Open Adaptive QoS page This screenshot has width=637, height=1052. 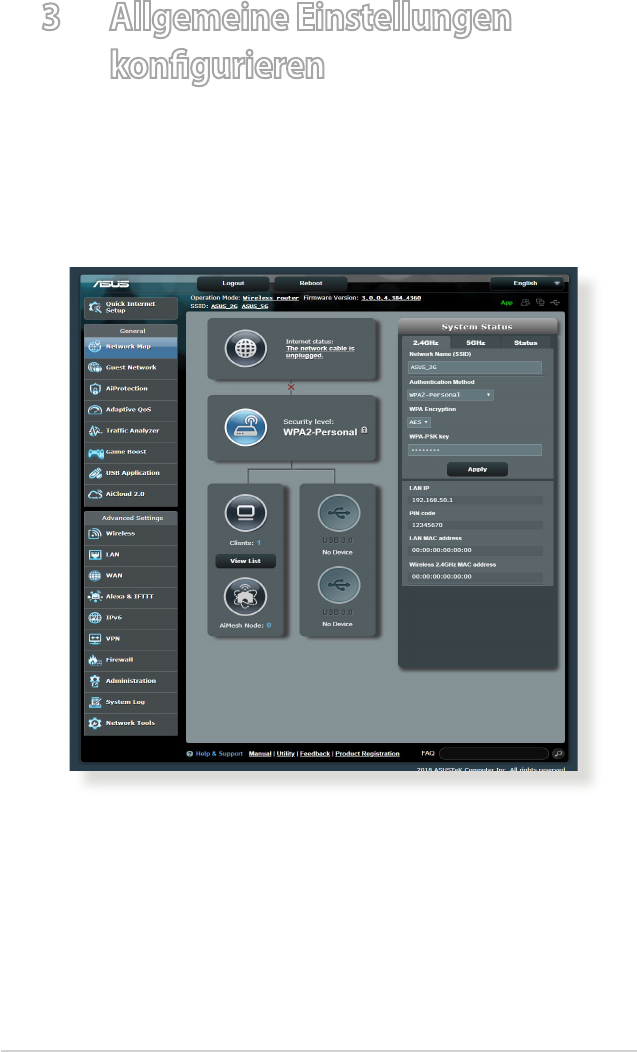pos(131,409)
